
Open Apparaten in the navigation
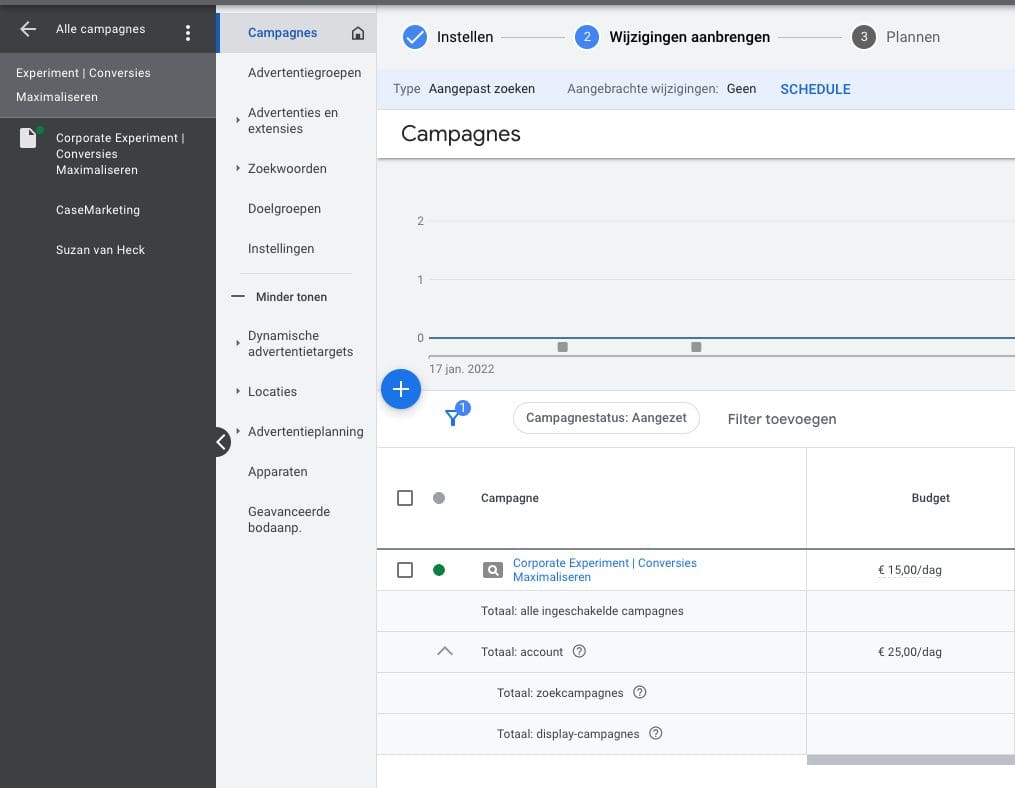coord(278,471)
